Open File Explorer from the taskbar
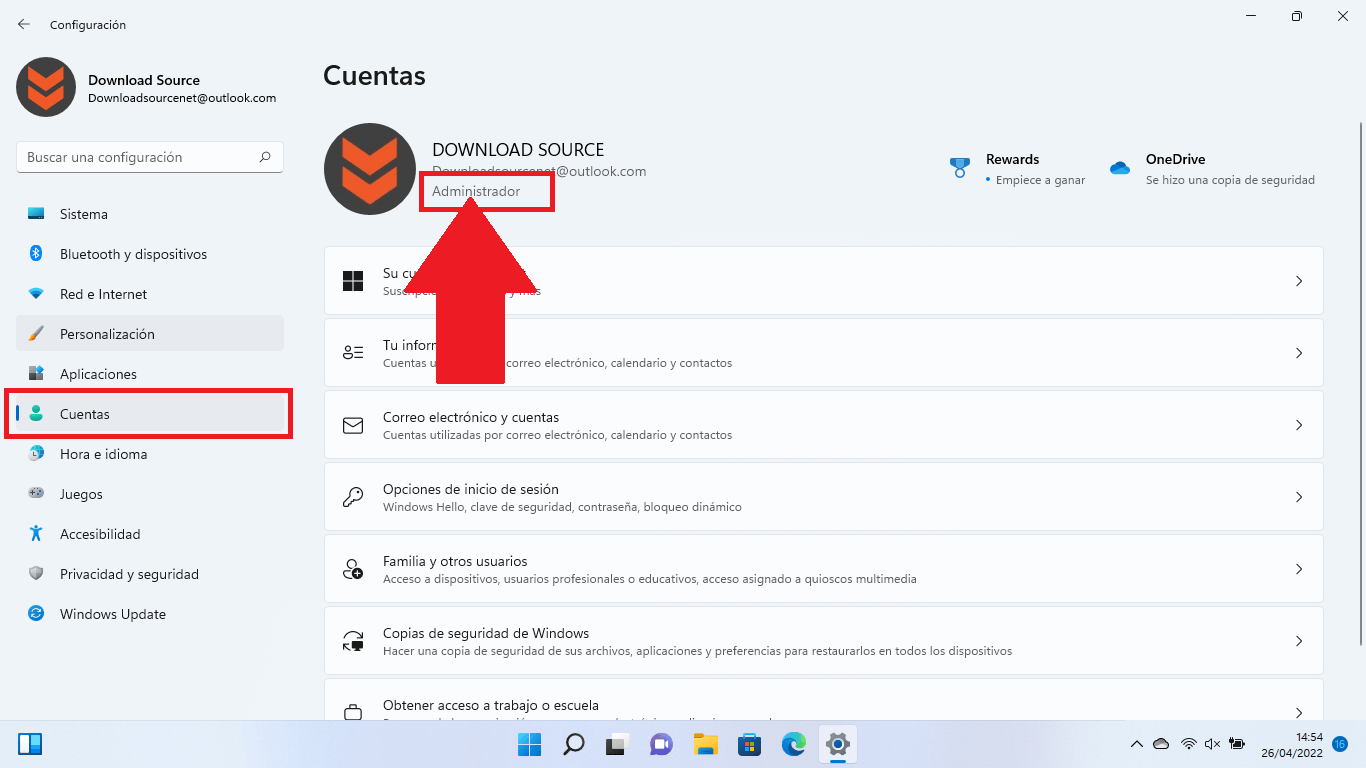 tap(706, 744)
